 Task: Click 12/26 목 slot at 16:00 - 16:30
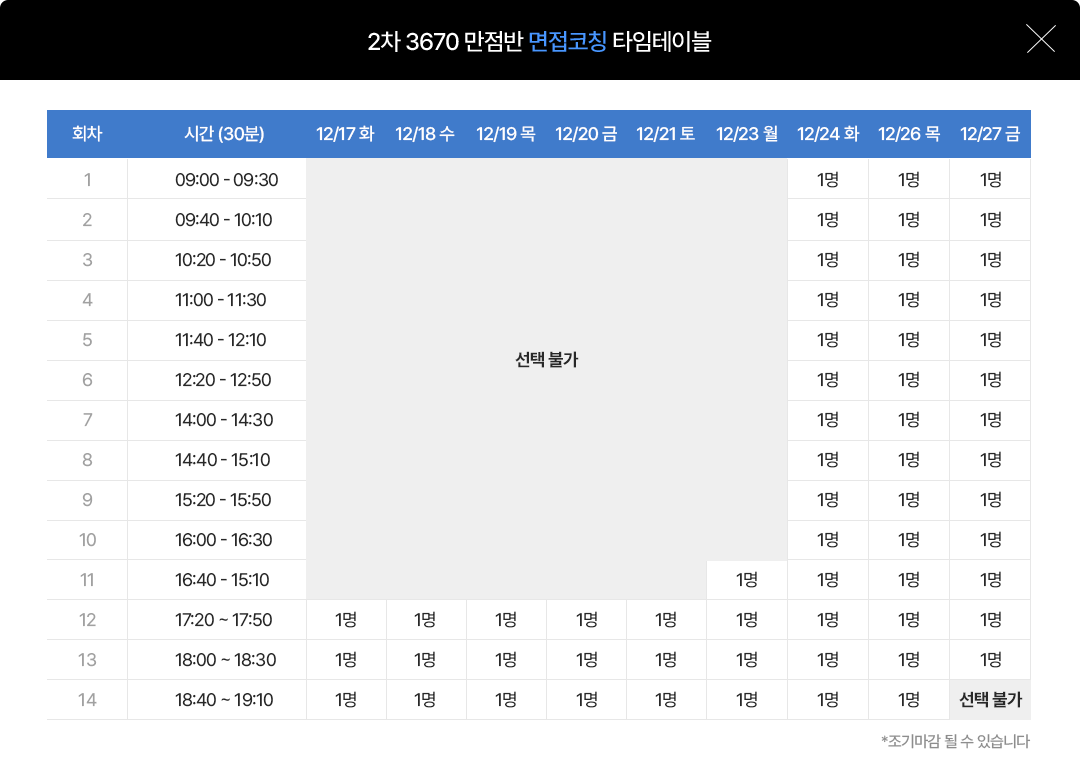click(x=908, y=540)
